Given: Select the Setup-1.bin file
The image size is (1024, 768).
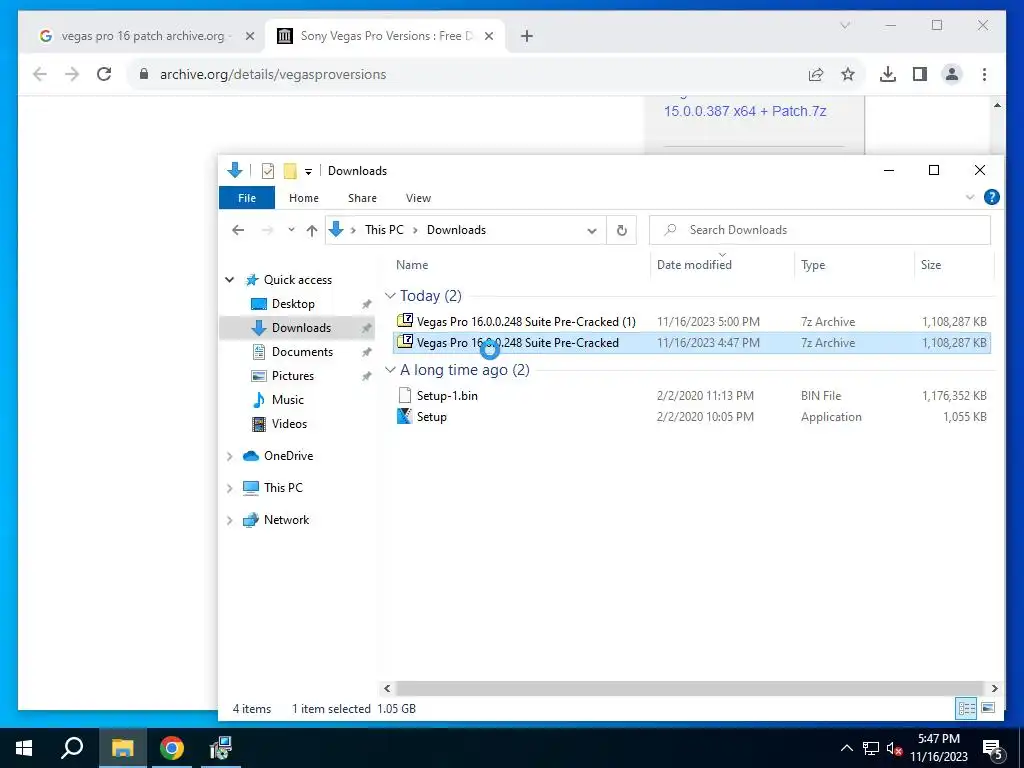Looking at the screenshot, I should [x=692, y=396].
